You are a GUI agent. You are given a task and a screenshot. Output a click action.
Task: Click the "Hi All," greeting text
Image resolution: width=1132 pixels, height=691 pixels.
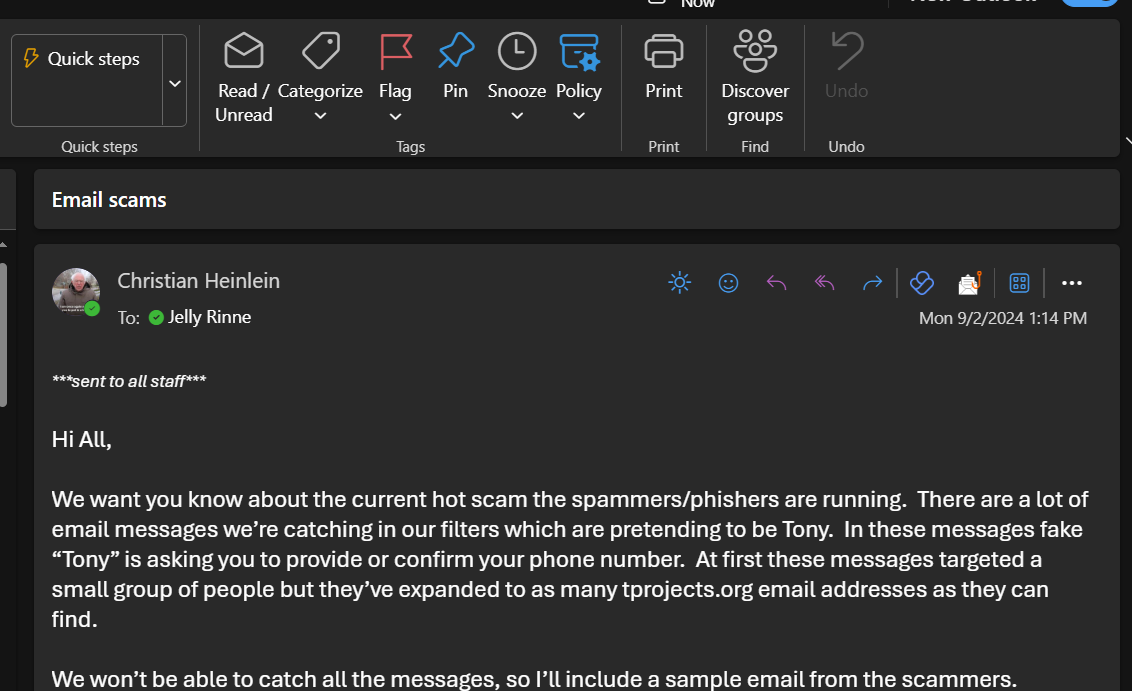82,440
